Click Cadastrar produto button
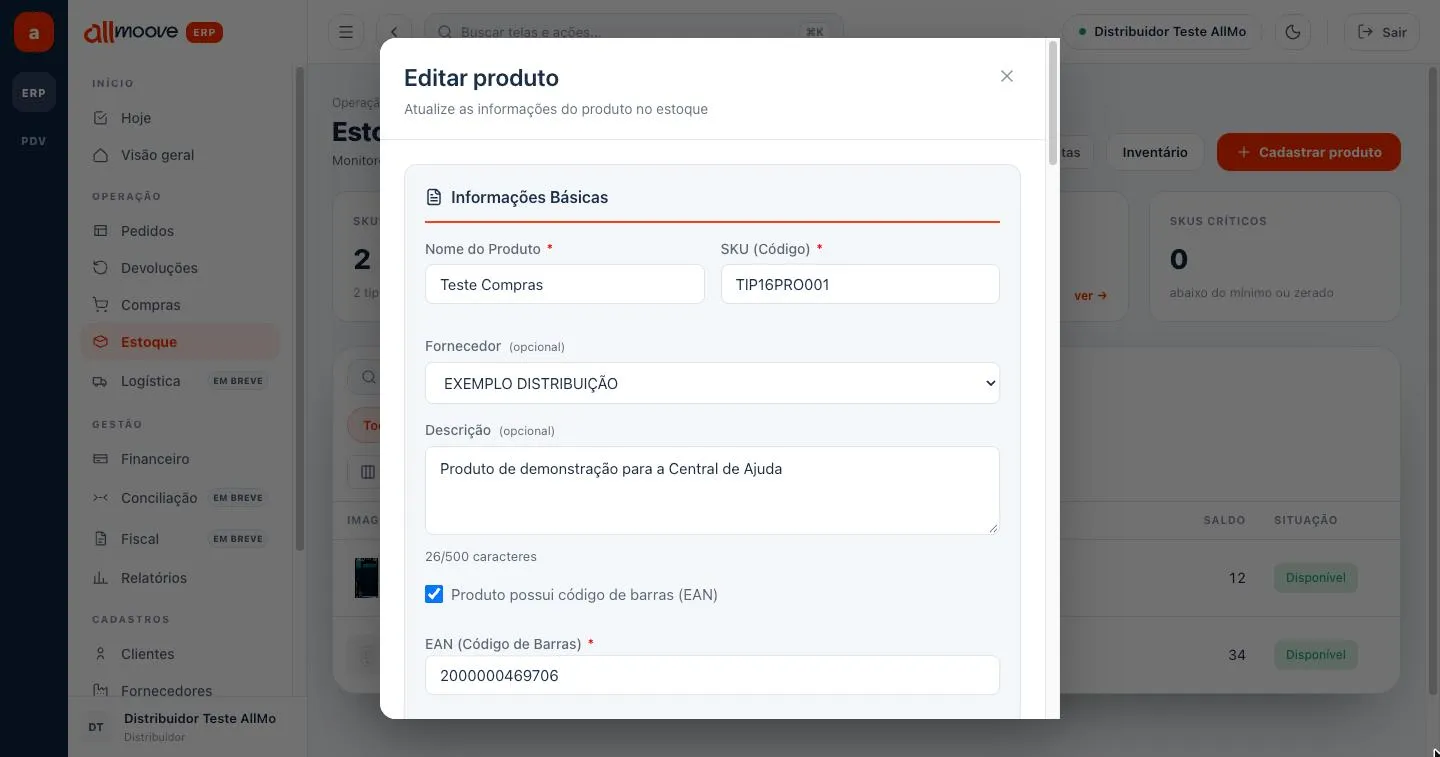This screenshot has width=1440, height=757. [1309, 152]
